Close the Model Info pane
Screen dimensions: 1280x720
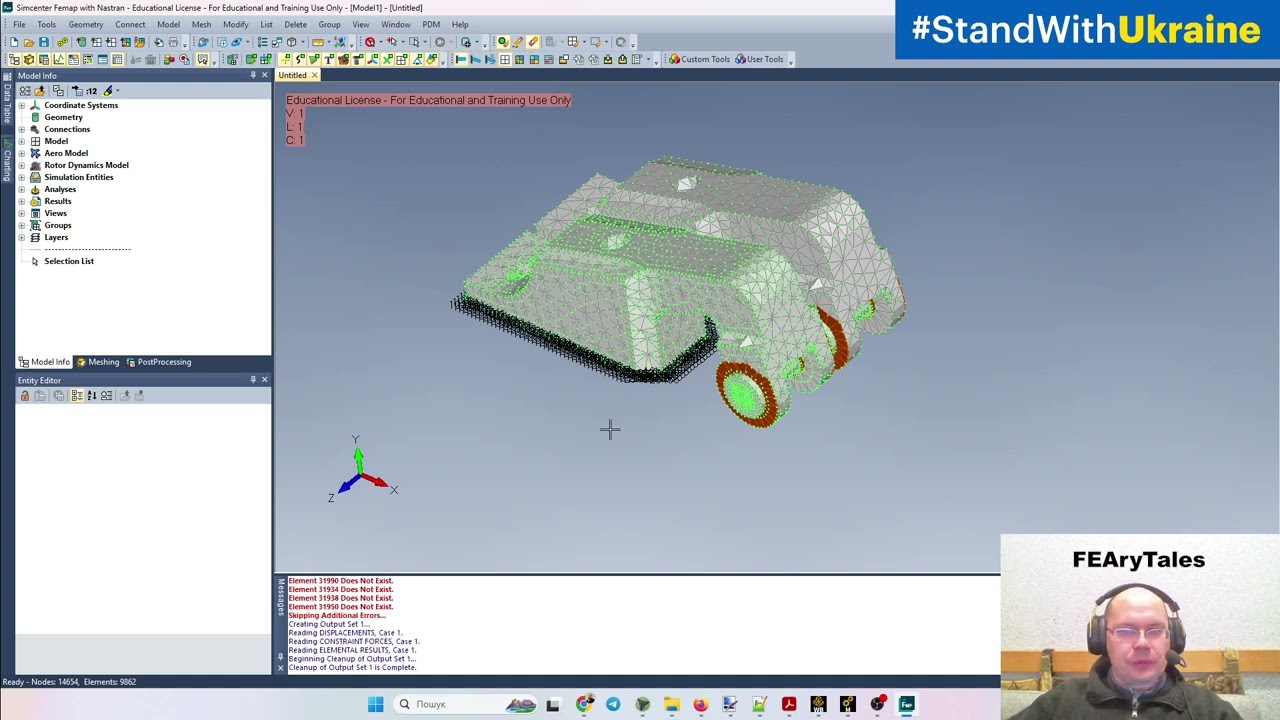(x=264, y=75)
